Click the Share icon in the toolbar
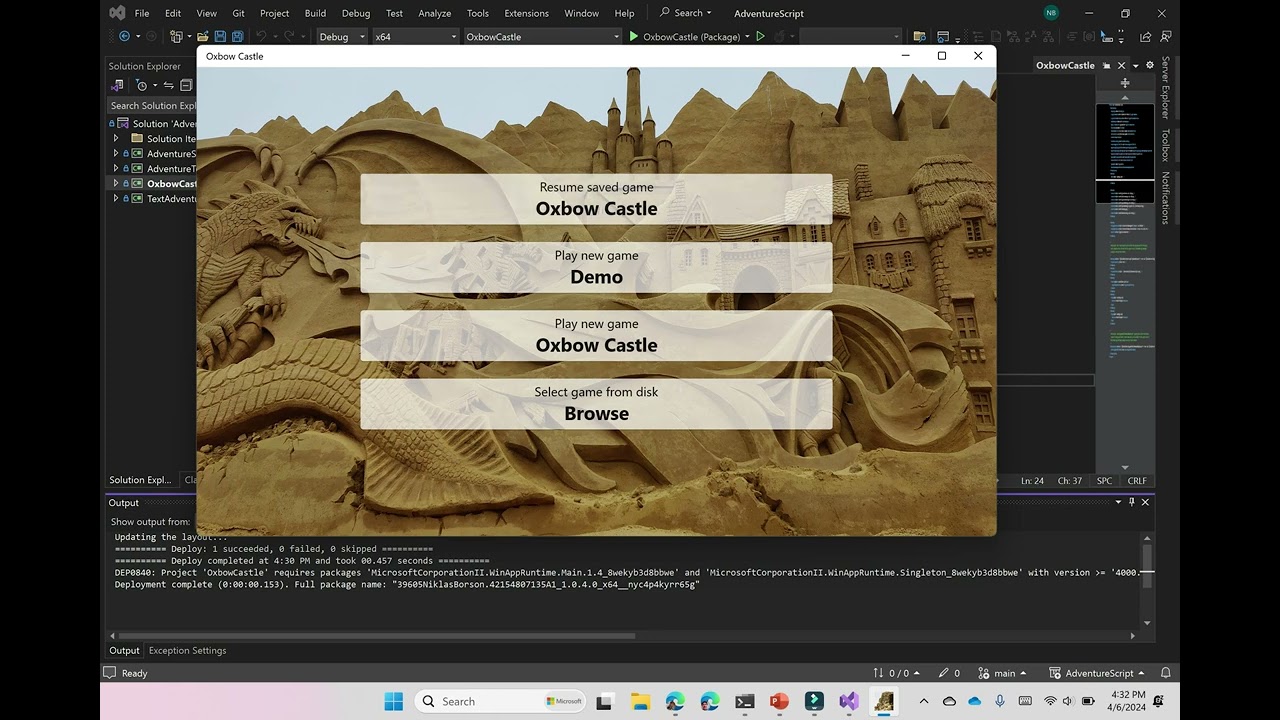Viewport: 1280px width, 720px height. (1145, 36)
